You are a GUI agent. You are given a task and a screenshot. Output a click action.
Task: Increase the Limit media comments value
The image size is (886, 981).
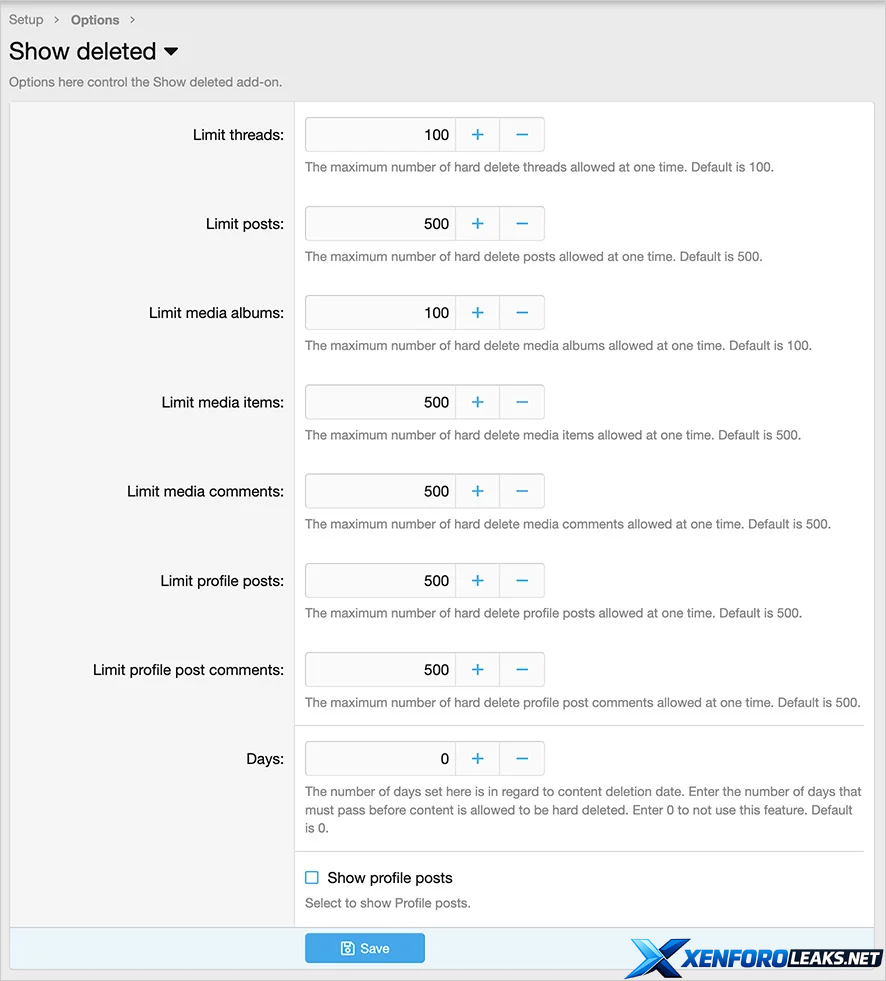pos(477,491)
